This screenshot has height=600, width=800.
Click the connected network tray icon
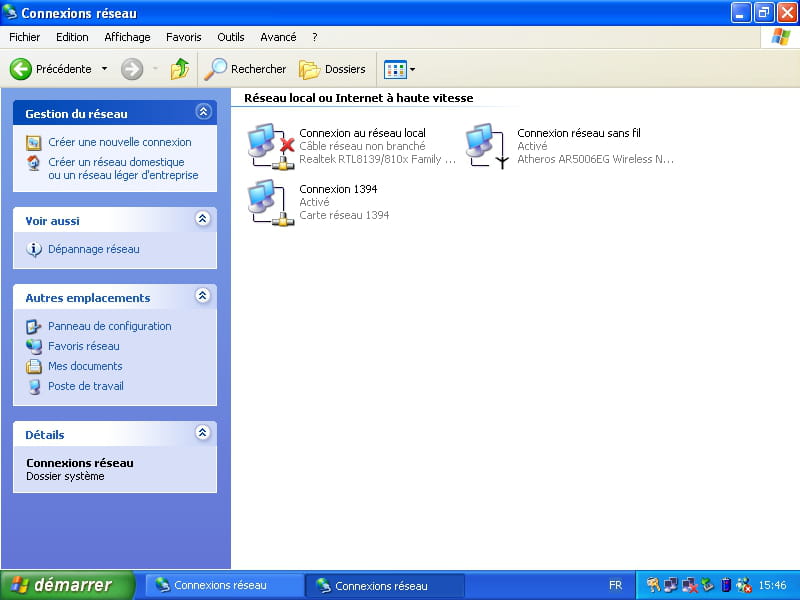(x=671, y=585)
